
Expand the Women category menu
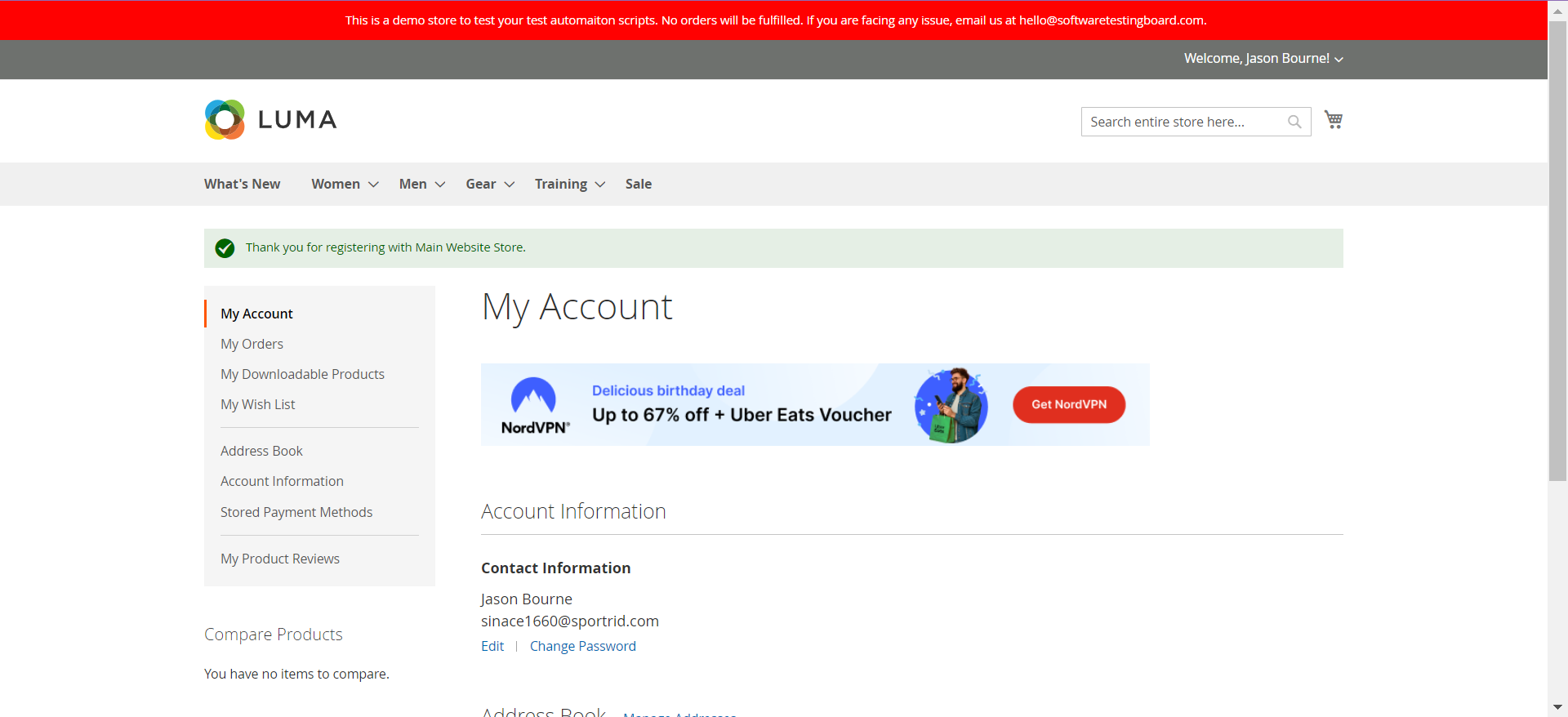pyautogui.click(x=373, y=185)
